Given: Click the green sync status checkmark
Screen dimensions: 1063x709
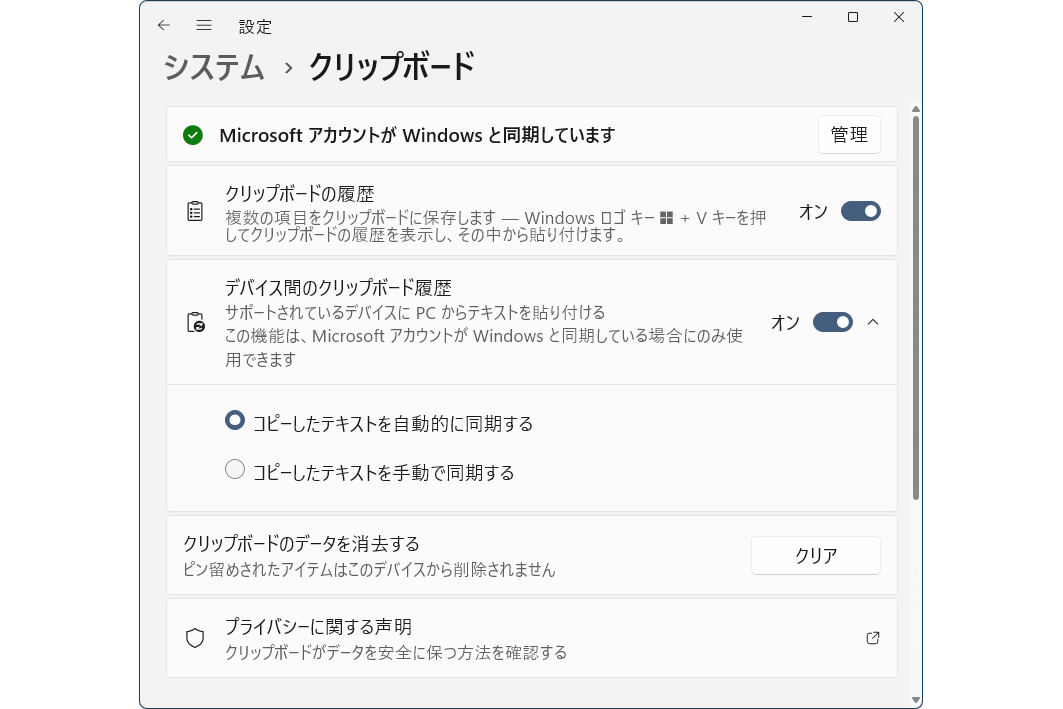Looking at the screenshot, I should 192,135.
